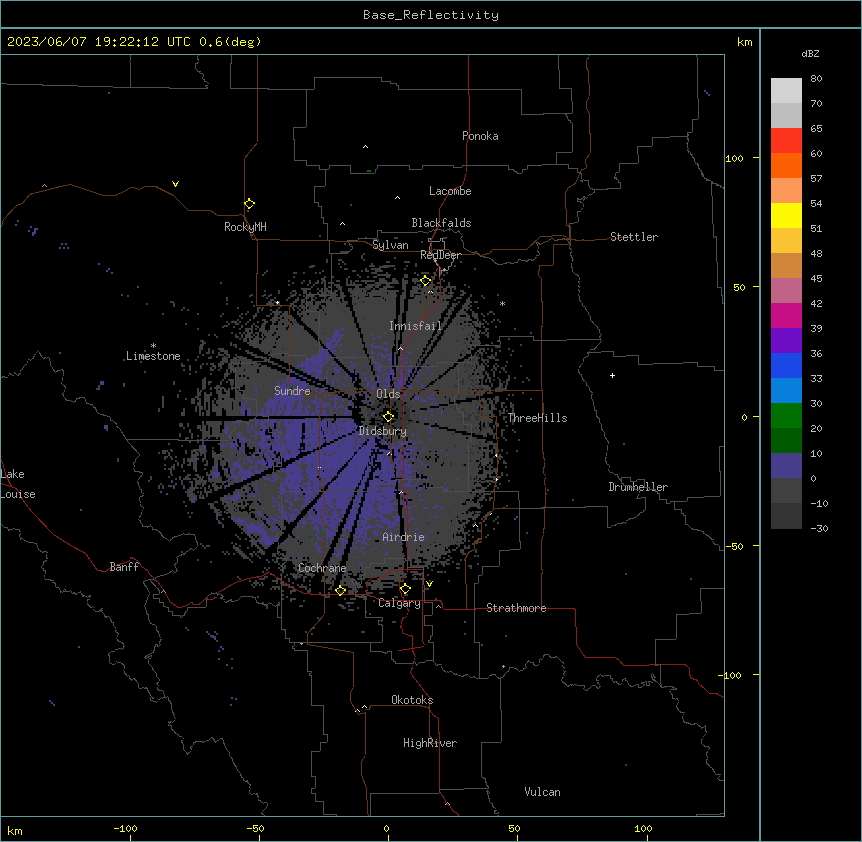Click the RockyMH label

click(245, 226)
